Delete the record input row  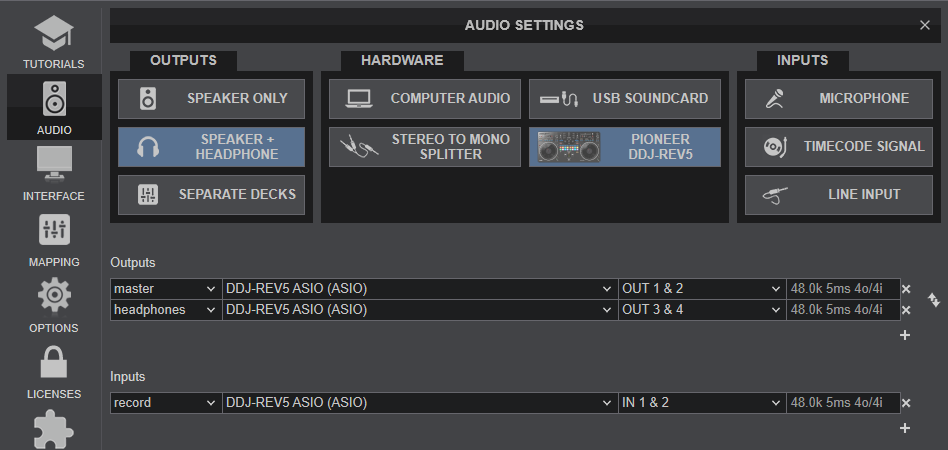click(x=905, y=404)
